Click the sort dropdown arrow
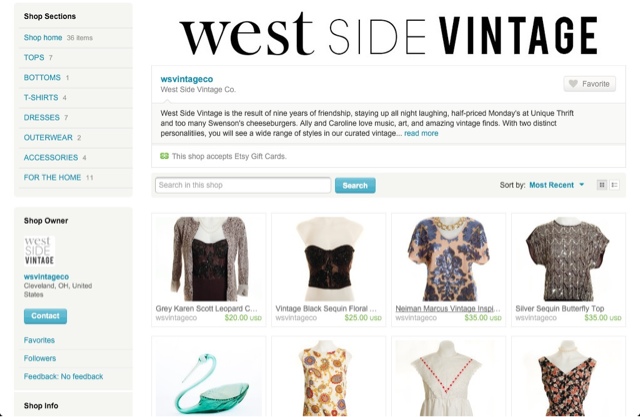The width and height of the screenshot is (640, 417). tap(582, 185)
